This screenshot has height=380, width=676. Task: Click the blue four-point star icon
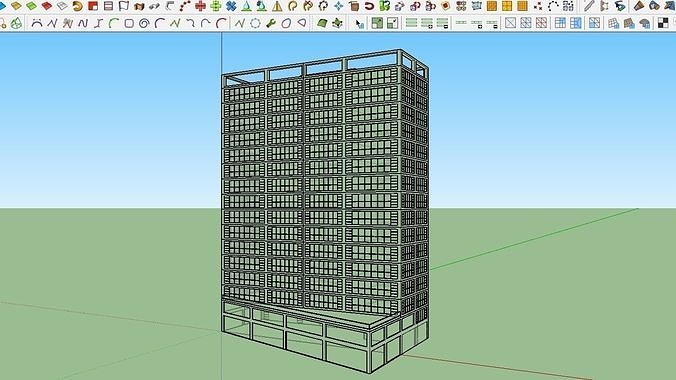[338, 6]
